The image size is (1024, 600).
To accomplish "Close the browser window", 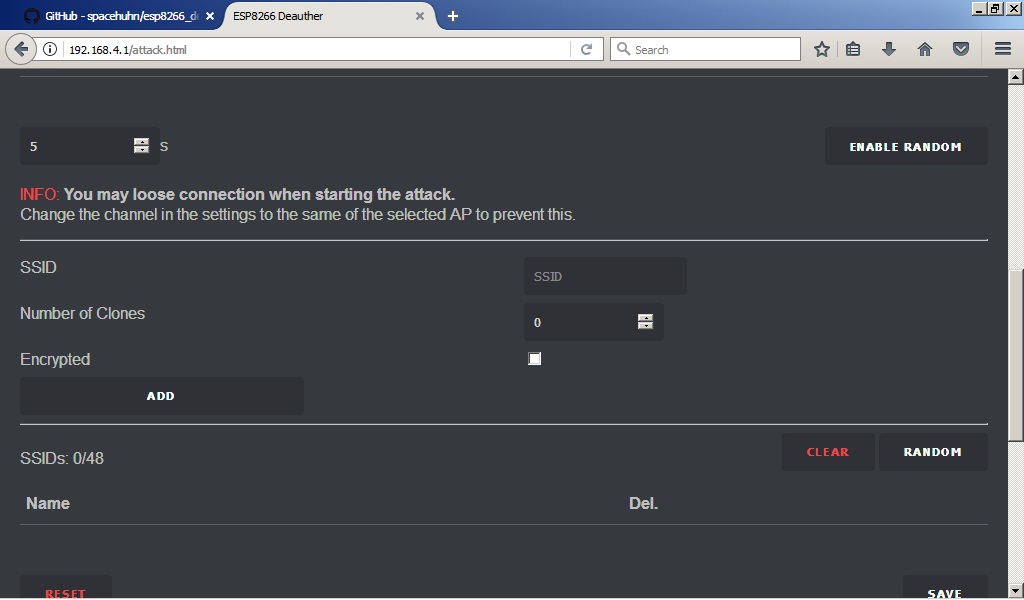I will pos(1014,8).
